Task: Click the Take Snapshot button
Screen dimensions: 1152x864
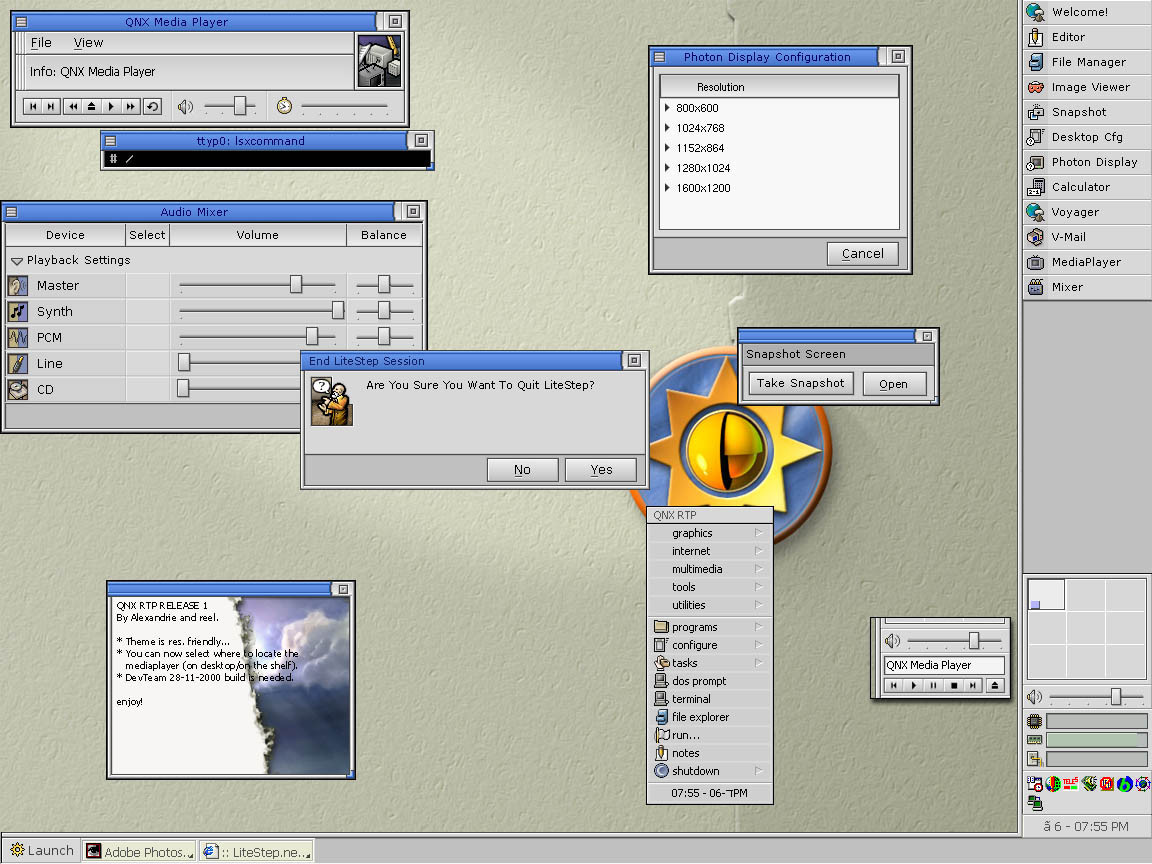Action: tap(801, 384)
